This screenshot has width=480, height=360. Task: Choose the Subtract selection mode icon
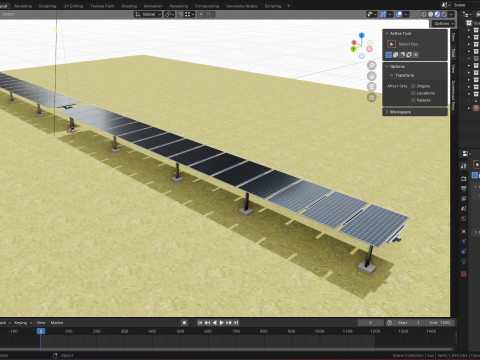tap(402, 55)
